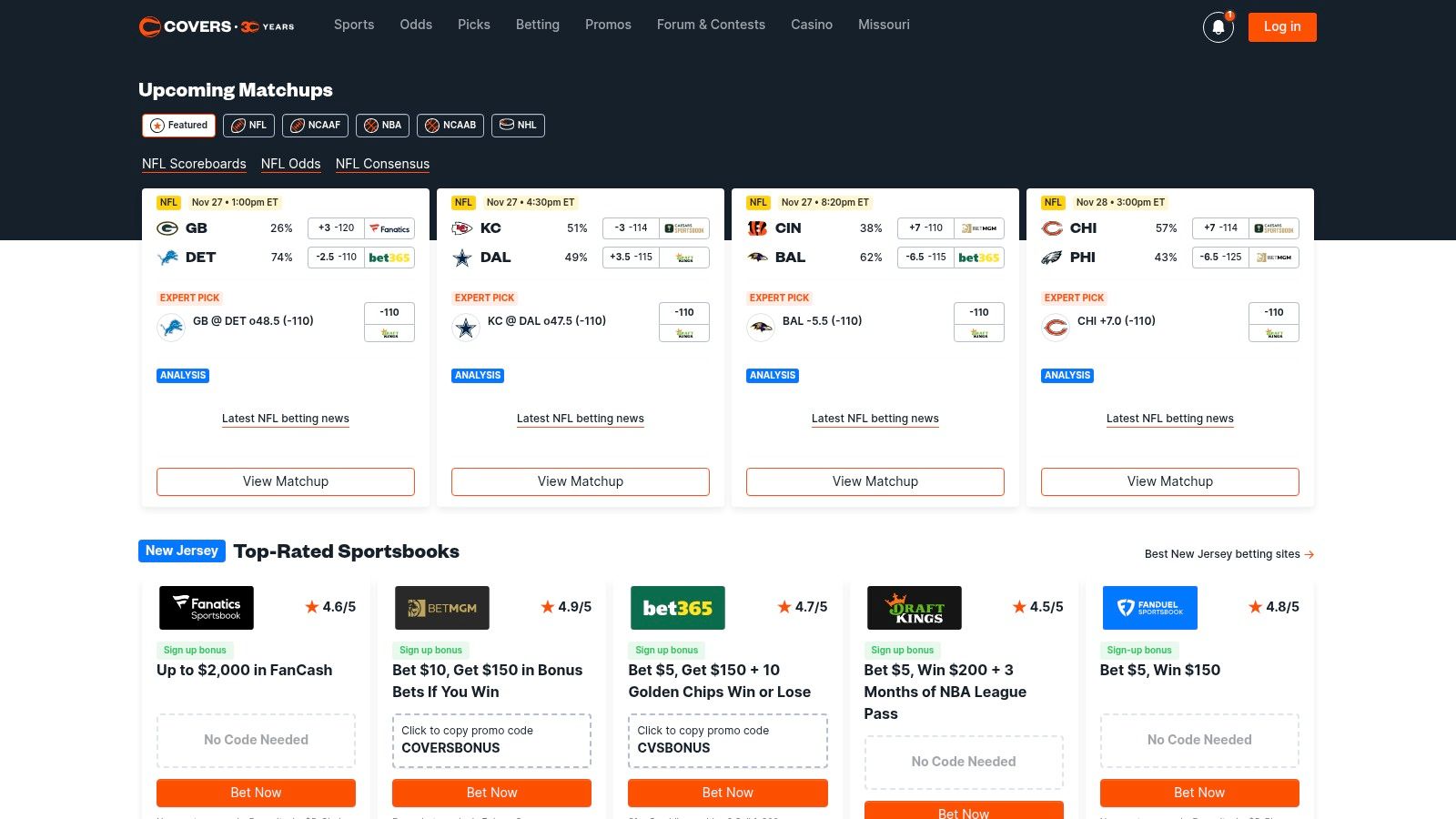The width and height of the screenshot is (1456, 819).
Task: View Matchup for KC vs DAL
Action: point(581,481)
